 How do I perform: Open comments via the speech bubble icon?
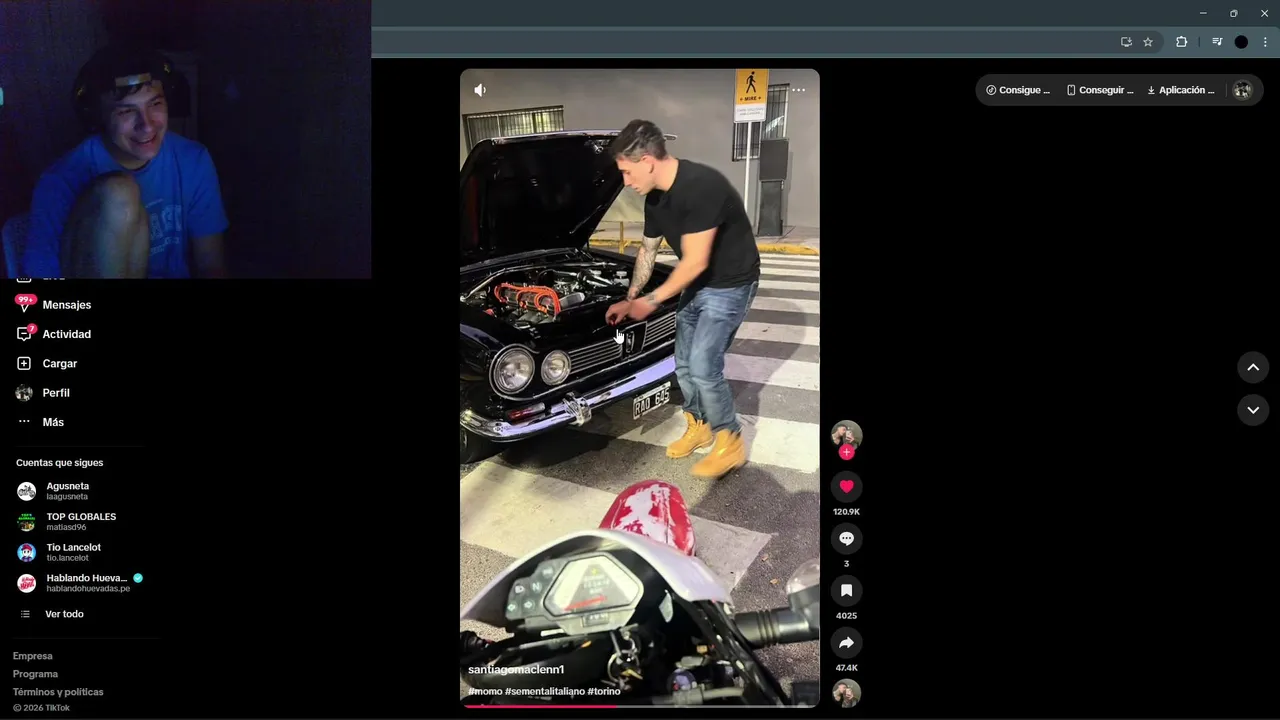pyautogui.click(x=846, y=538)
